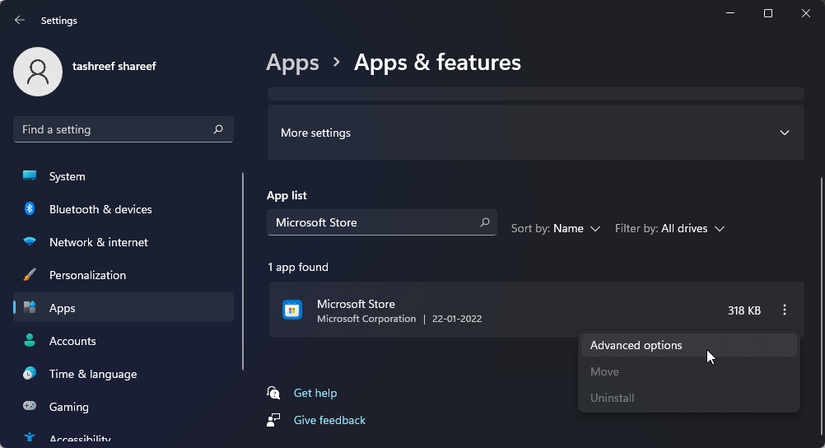This screenshot has width=825, height=448.
Task: Open Accounts in the sidebar
Action: coord(123,341)
